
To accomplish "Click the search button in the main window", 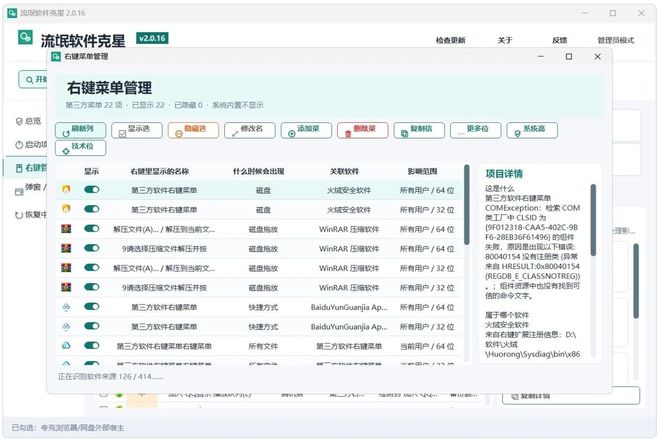I will (33, 80).
